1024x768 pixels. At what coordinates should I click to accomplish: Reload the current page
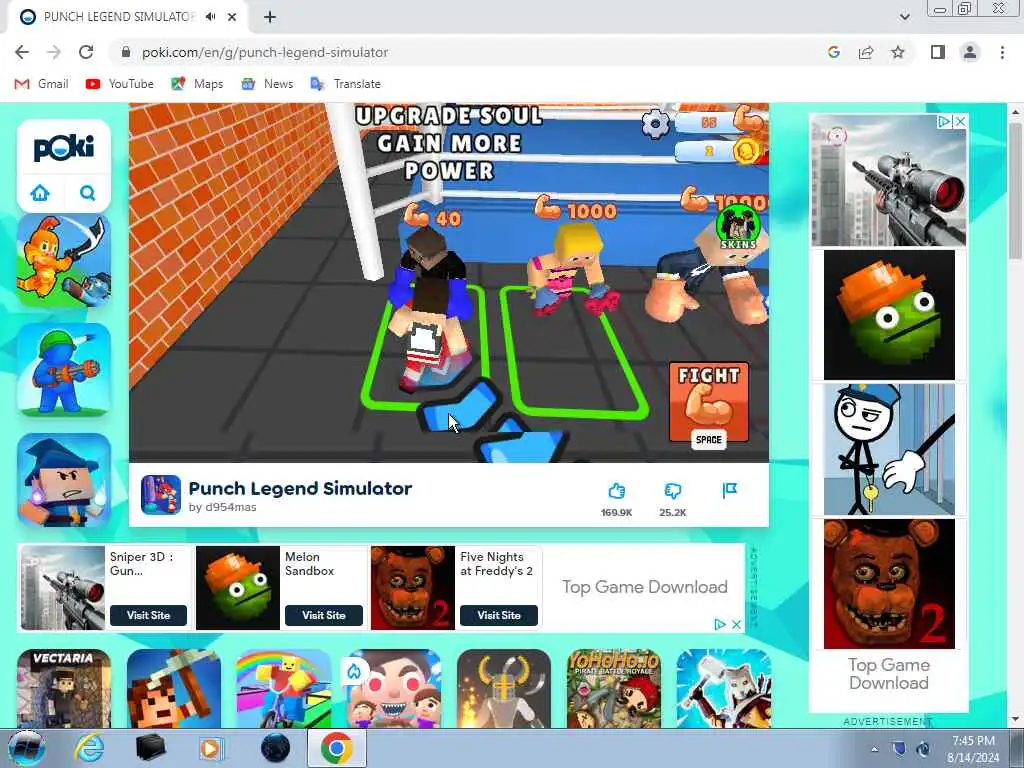tap(86, 52)
